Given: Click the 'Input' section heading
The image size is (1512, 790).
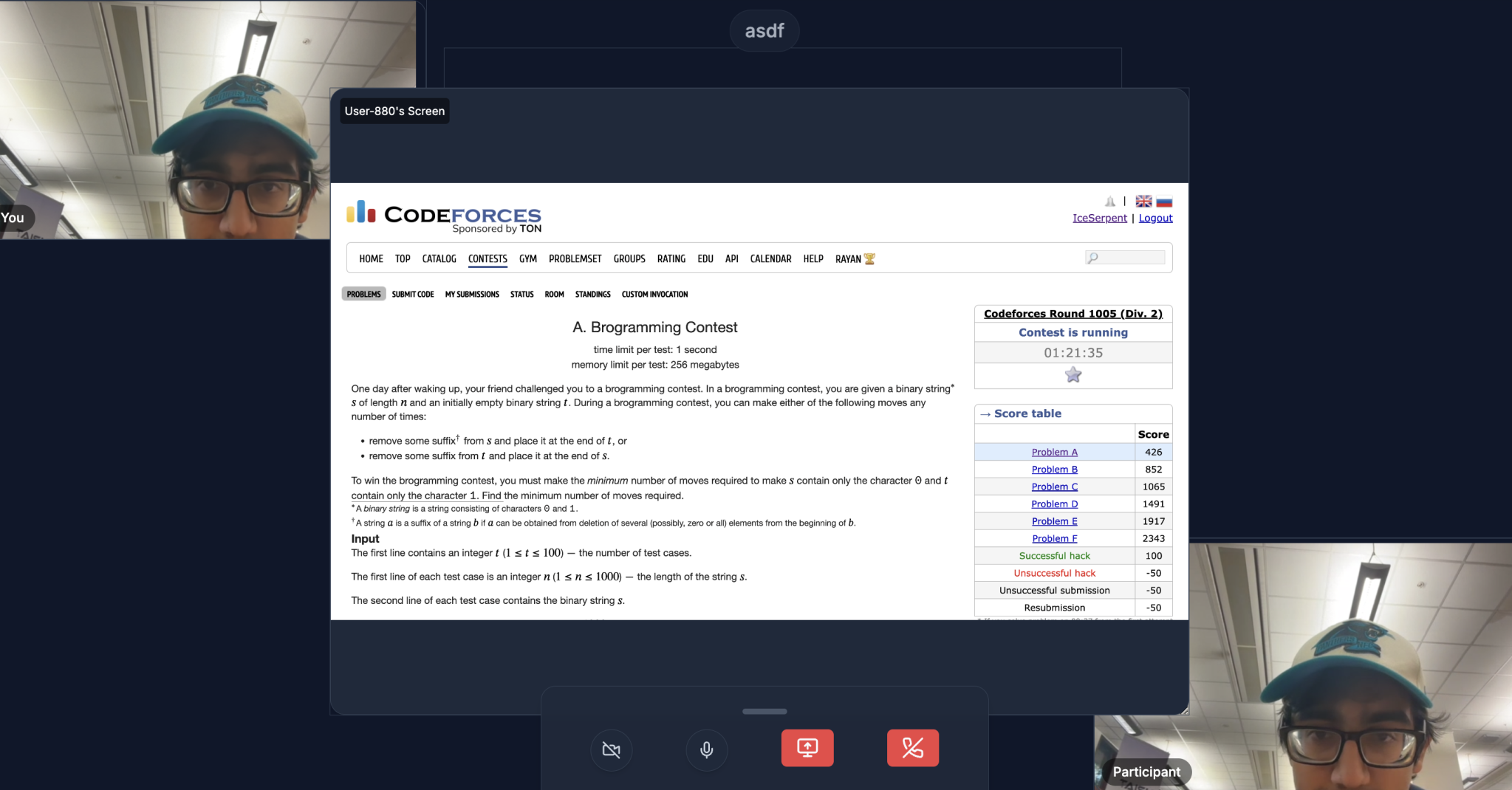Looking at the screenshot, I should [x=365, y=539].
